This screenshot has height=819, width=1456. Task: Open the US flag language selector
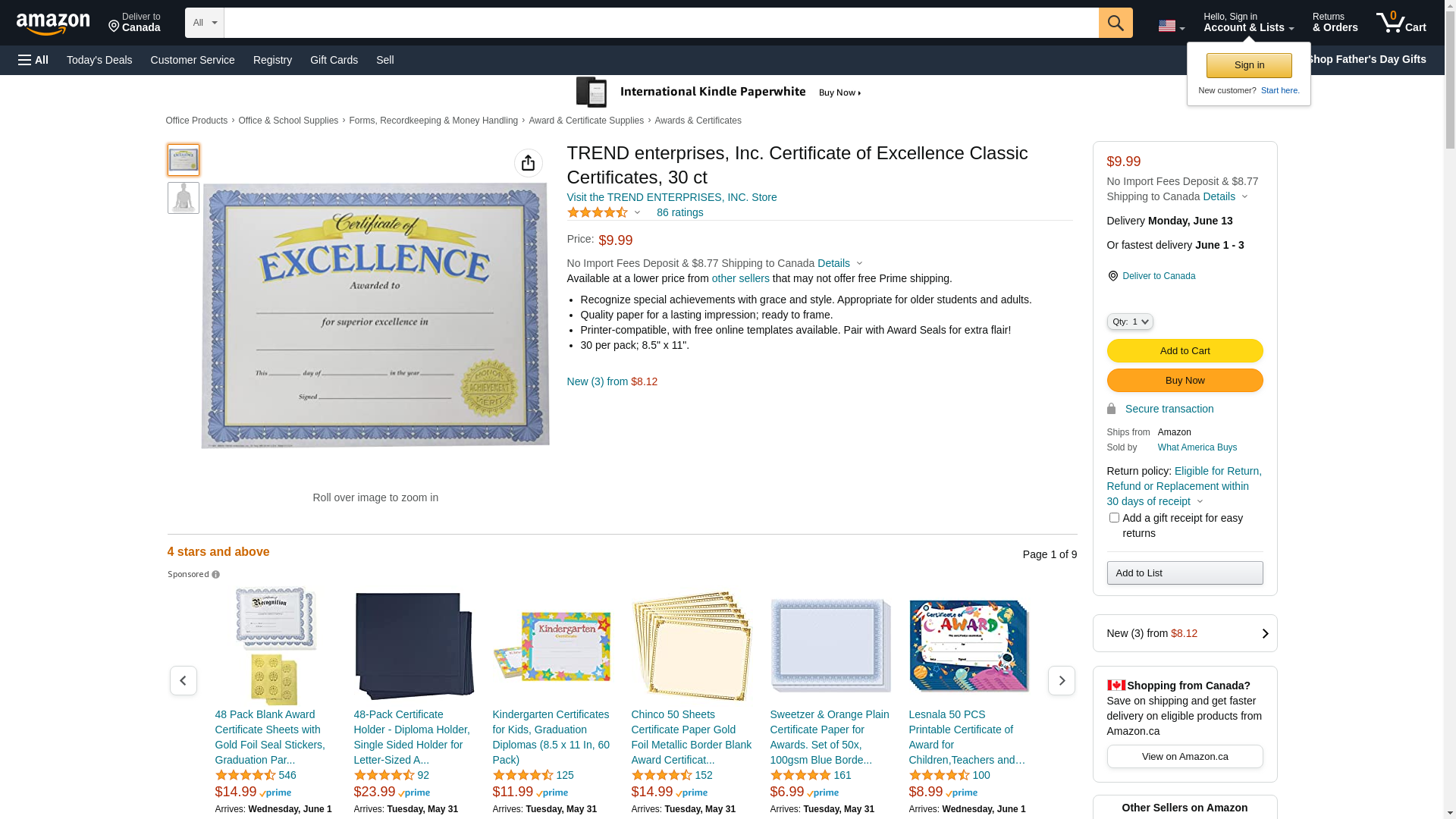tap(1171, 26)
